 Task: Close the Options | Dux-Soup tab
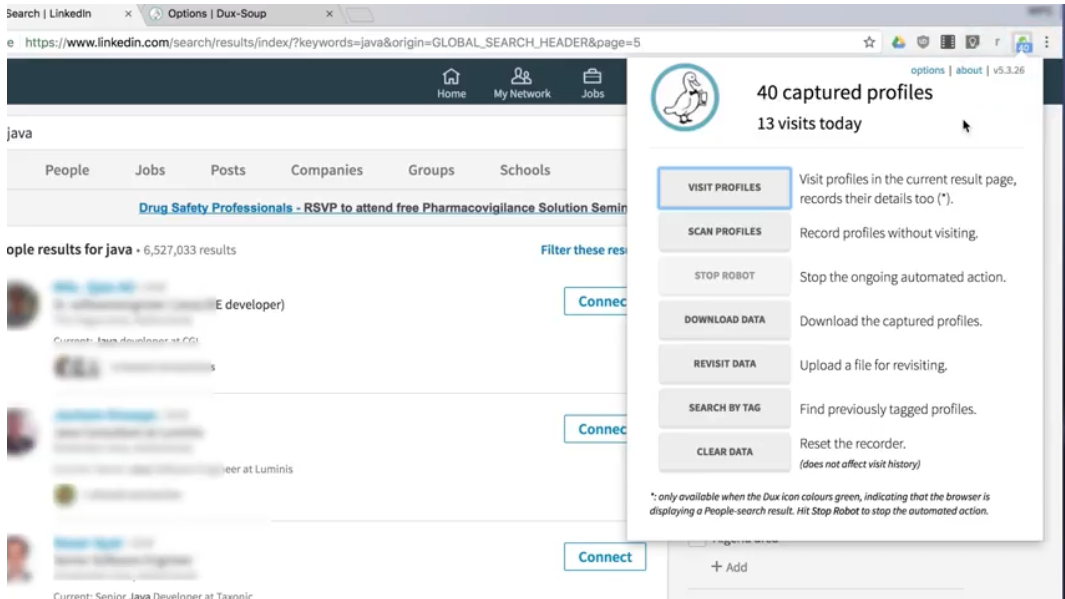click(329, 14)
